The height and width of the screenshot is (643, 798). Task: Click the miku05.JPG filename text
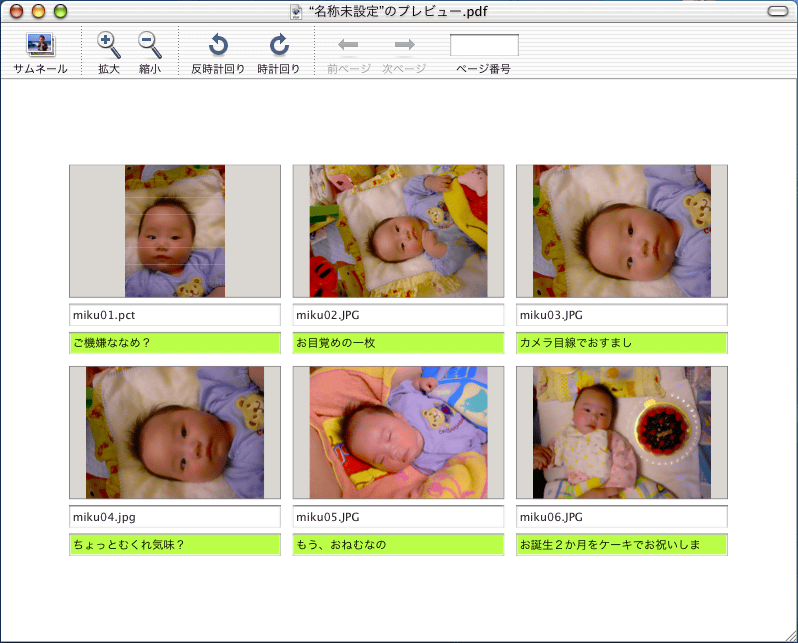[x=328, y=517]
